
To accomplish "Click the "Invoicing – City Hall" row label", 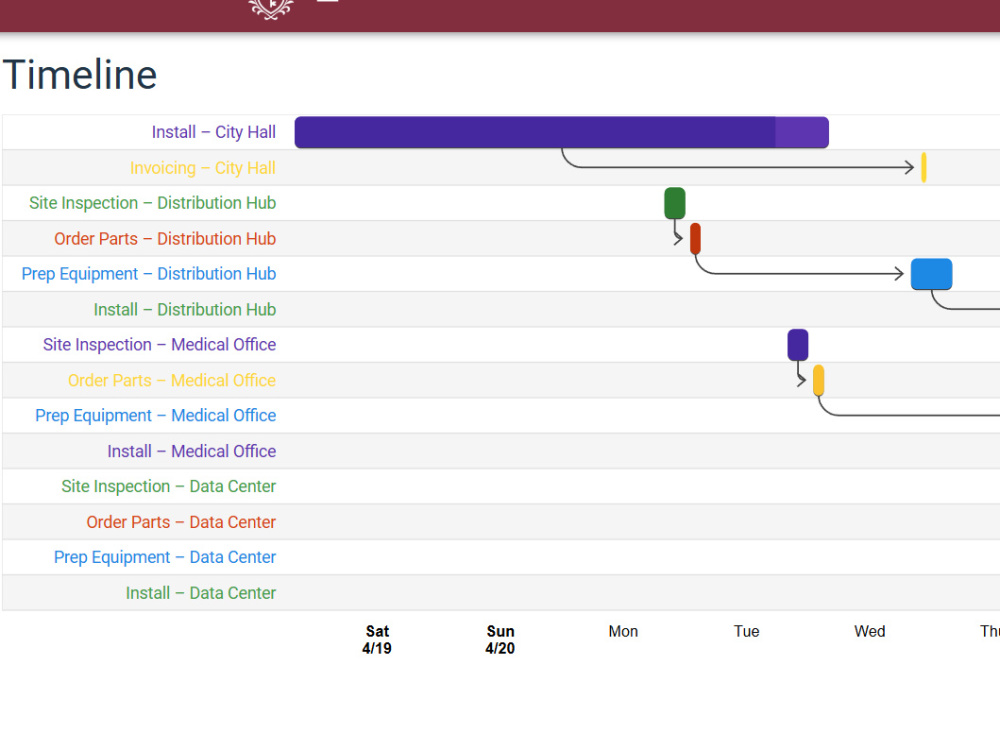I will pyautogui.click(x=203, y=168).
